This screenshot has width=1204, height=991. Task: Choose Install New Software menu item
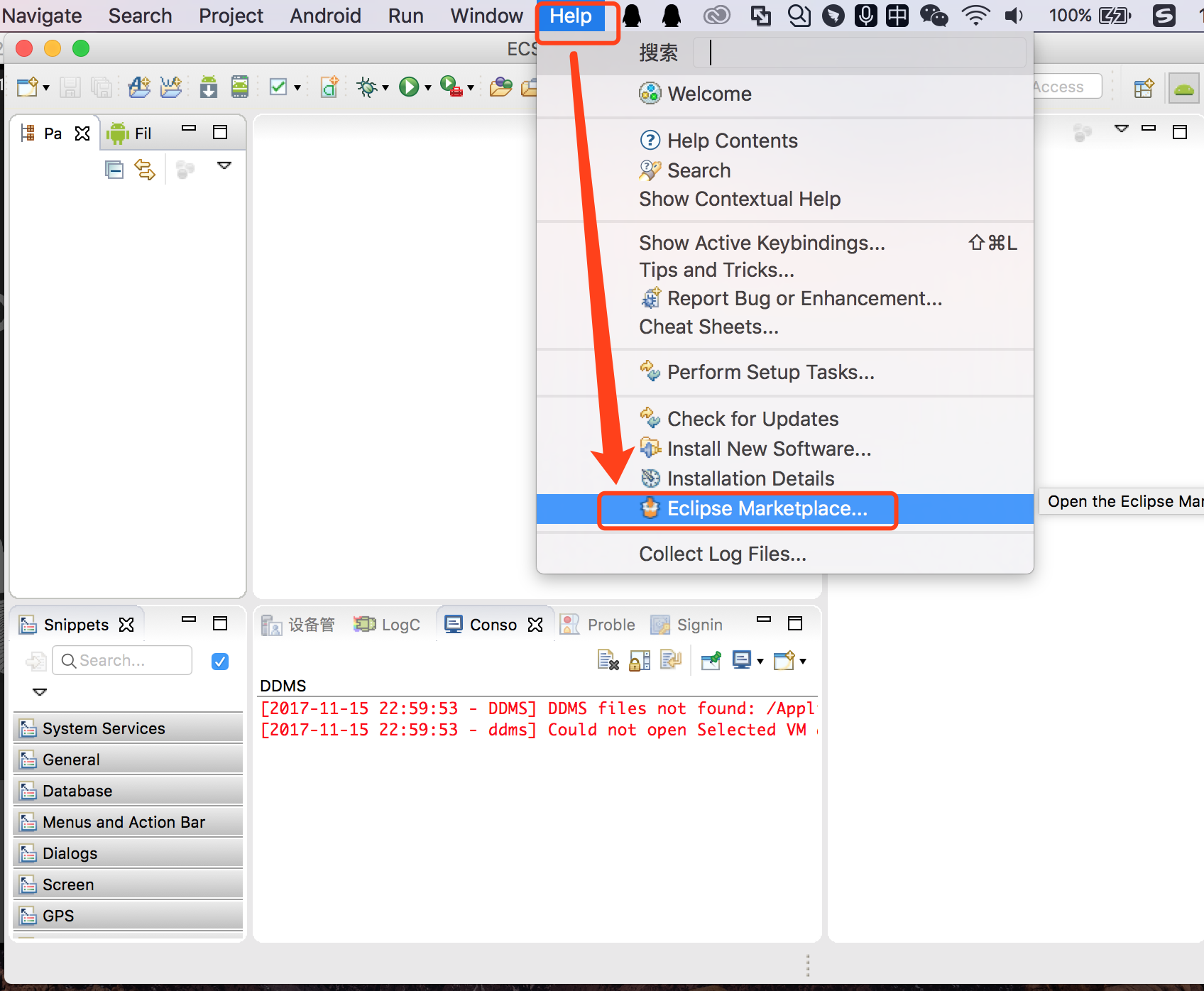point(784,449)
